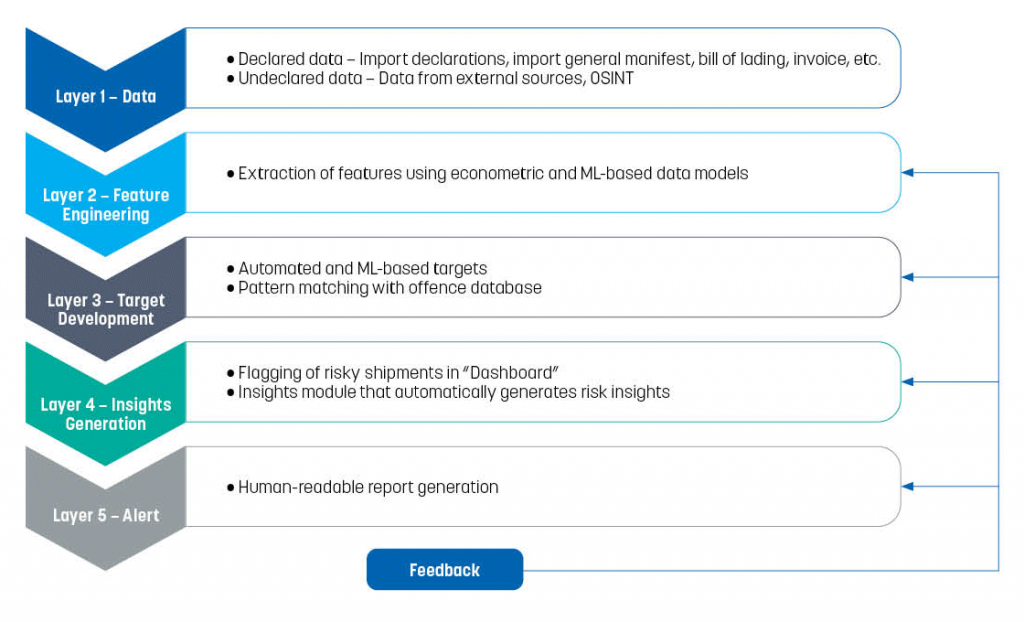Click the vertical feedback connector line
The width and height of the screenshot is (1024, 622).
(x=999, y=371)
